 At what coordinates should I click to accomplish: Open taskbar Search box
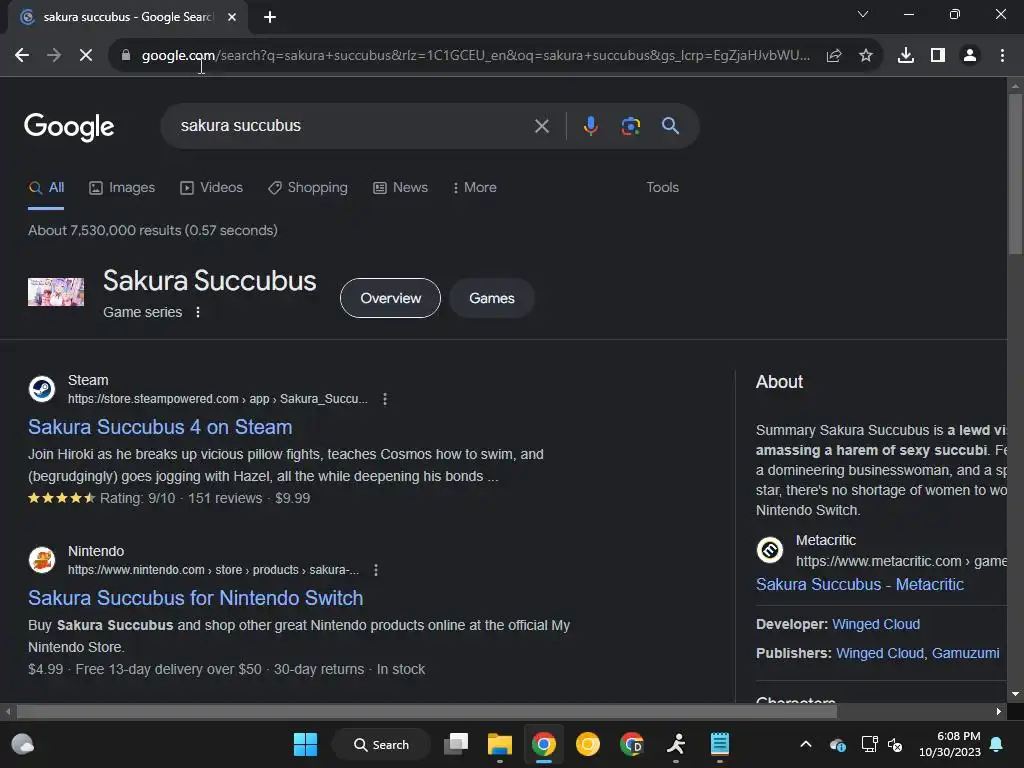[x=381, y=744]
